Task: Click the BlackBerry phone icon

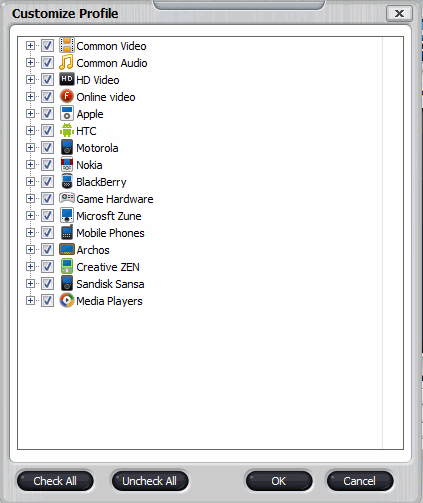Action: coord(67,181)
